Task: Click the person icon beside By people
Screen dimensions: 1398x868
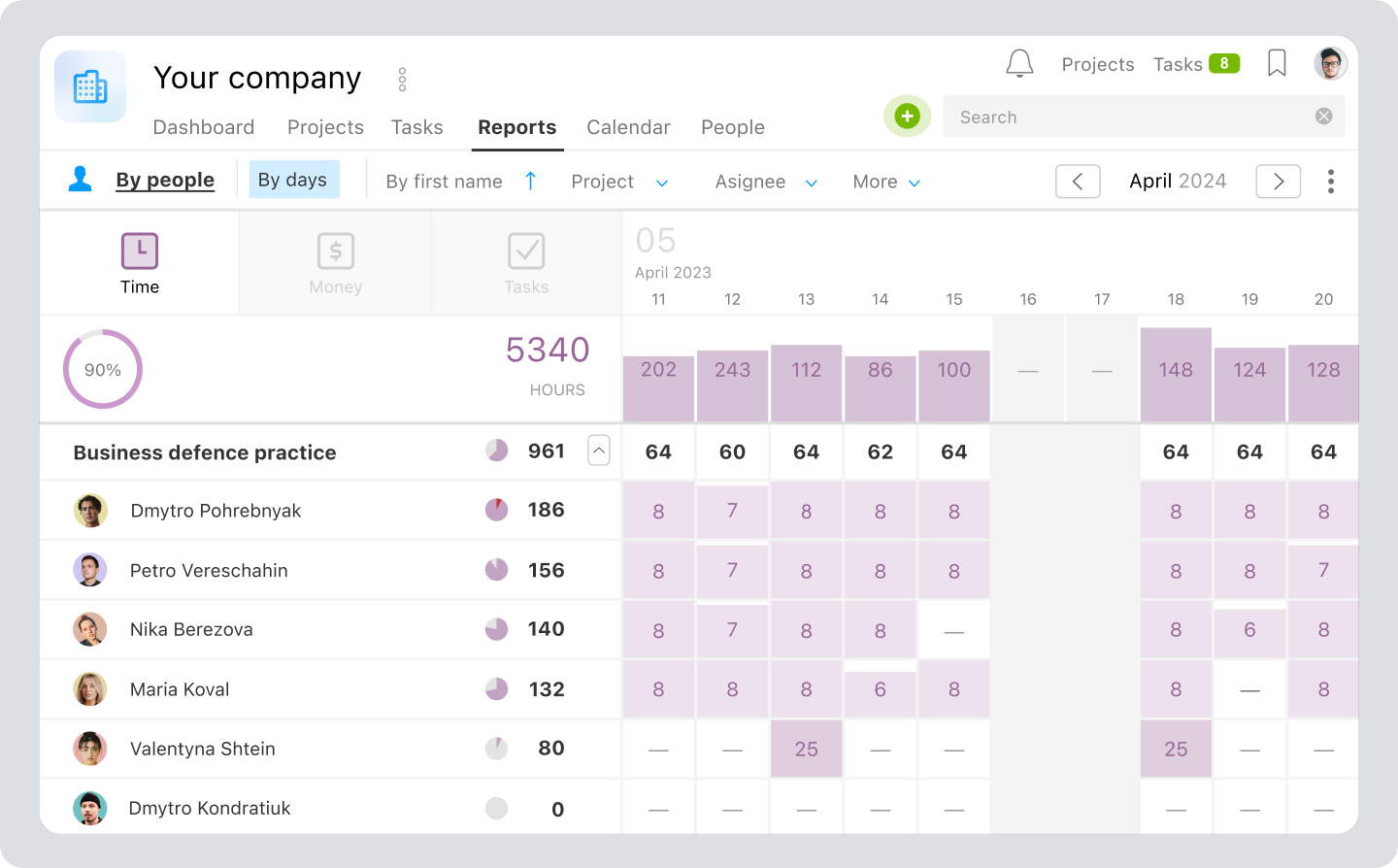Action: coord(80,180)
